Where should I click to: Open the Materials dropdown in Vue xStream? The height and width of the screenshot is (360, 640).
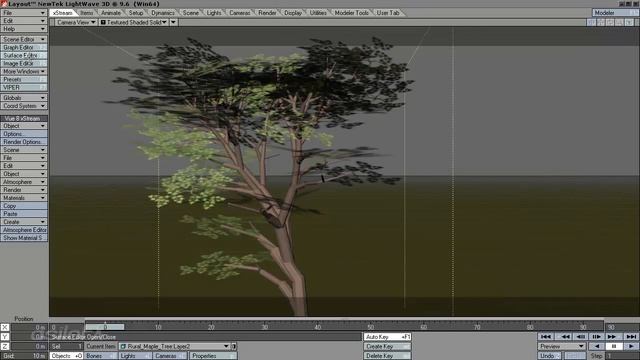click(24, 198)
